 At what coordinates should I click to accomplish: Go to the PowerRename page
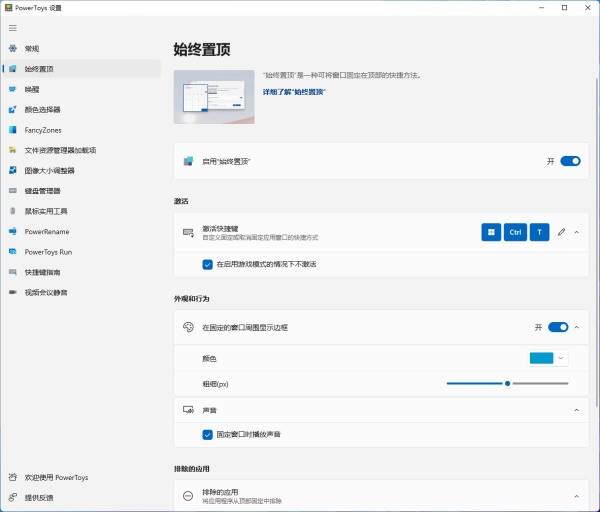(81, 231)
